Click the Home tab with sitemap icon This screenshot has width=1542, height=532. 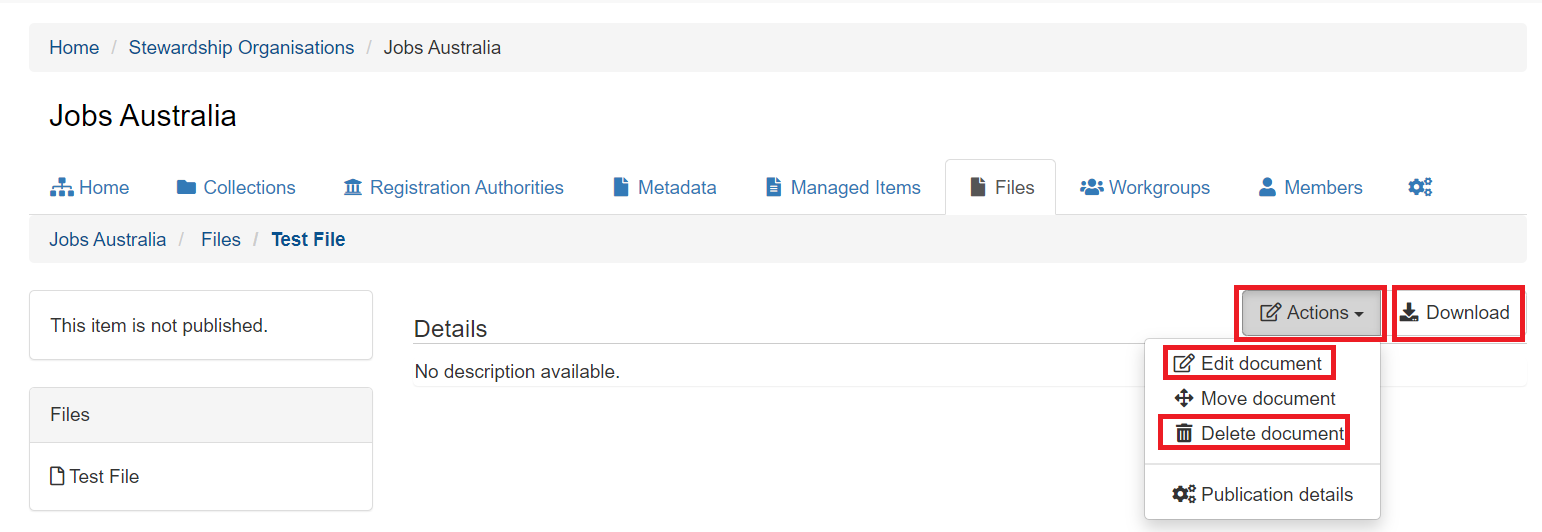click(90, 187)
